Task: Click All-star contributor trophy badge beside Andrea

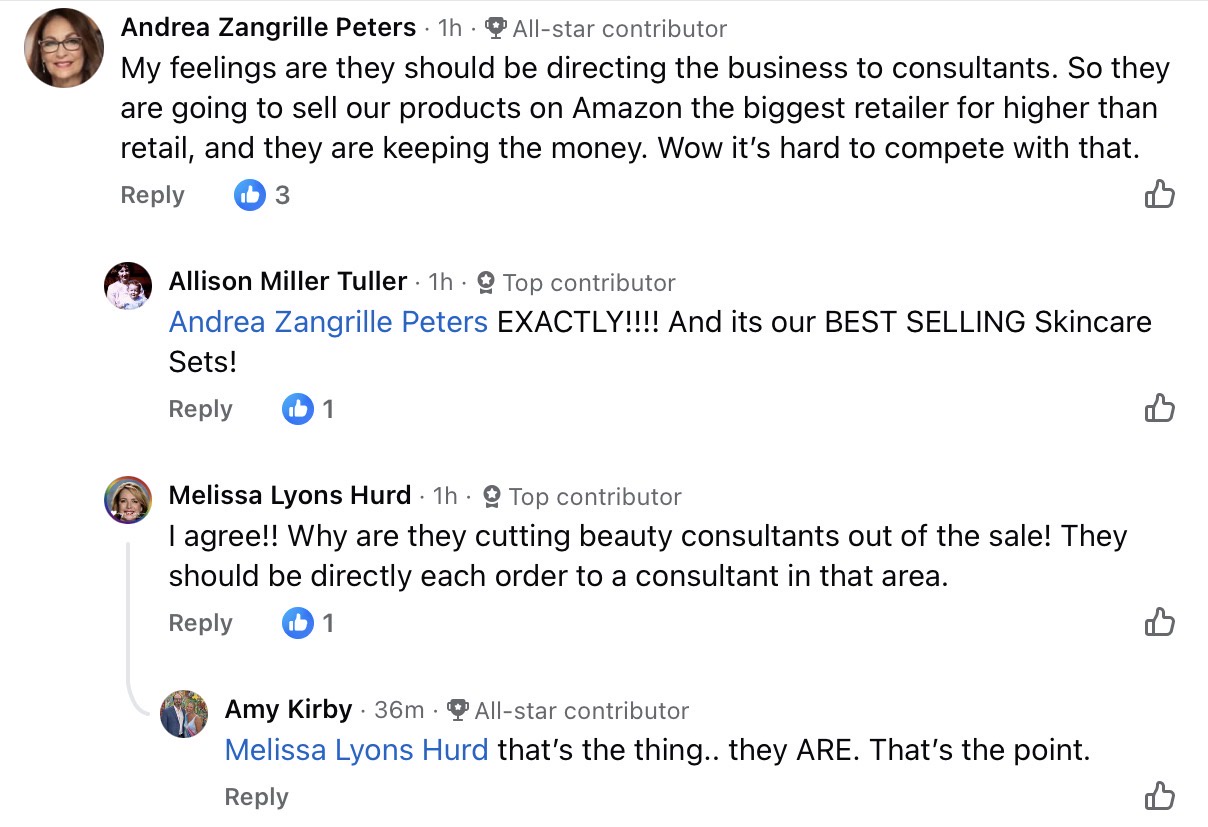Action: click(496, 29)
